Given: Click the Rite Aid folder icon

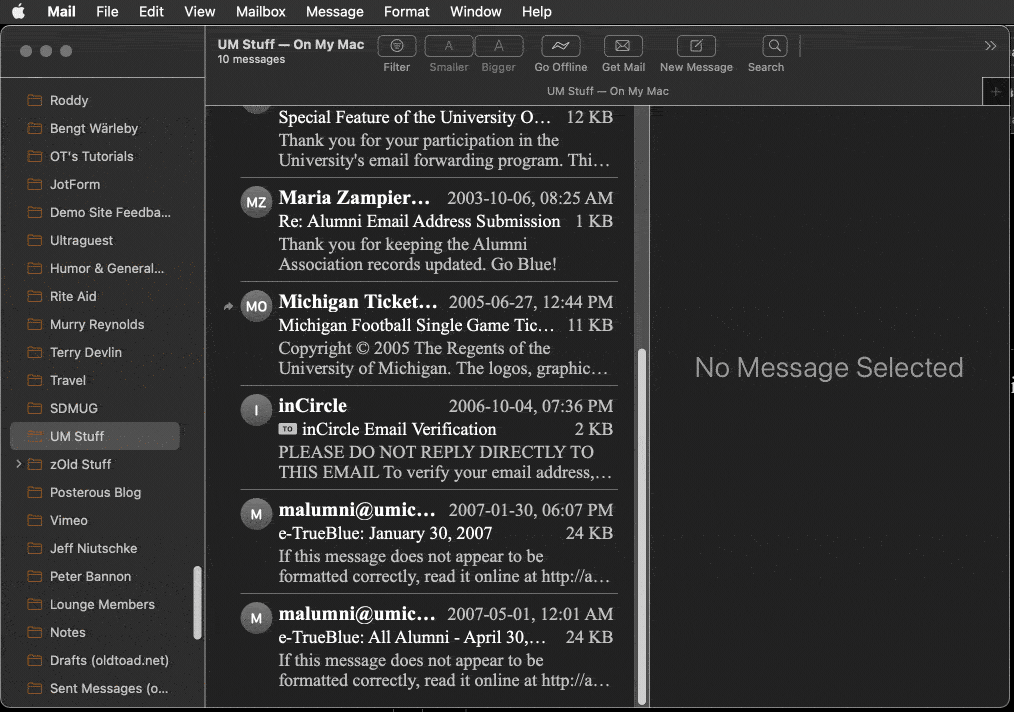Looking at the screenshot, I should point(34,296).
